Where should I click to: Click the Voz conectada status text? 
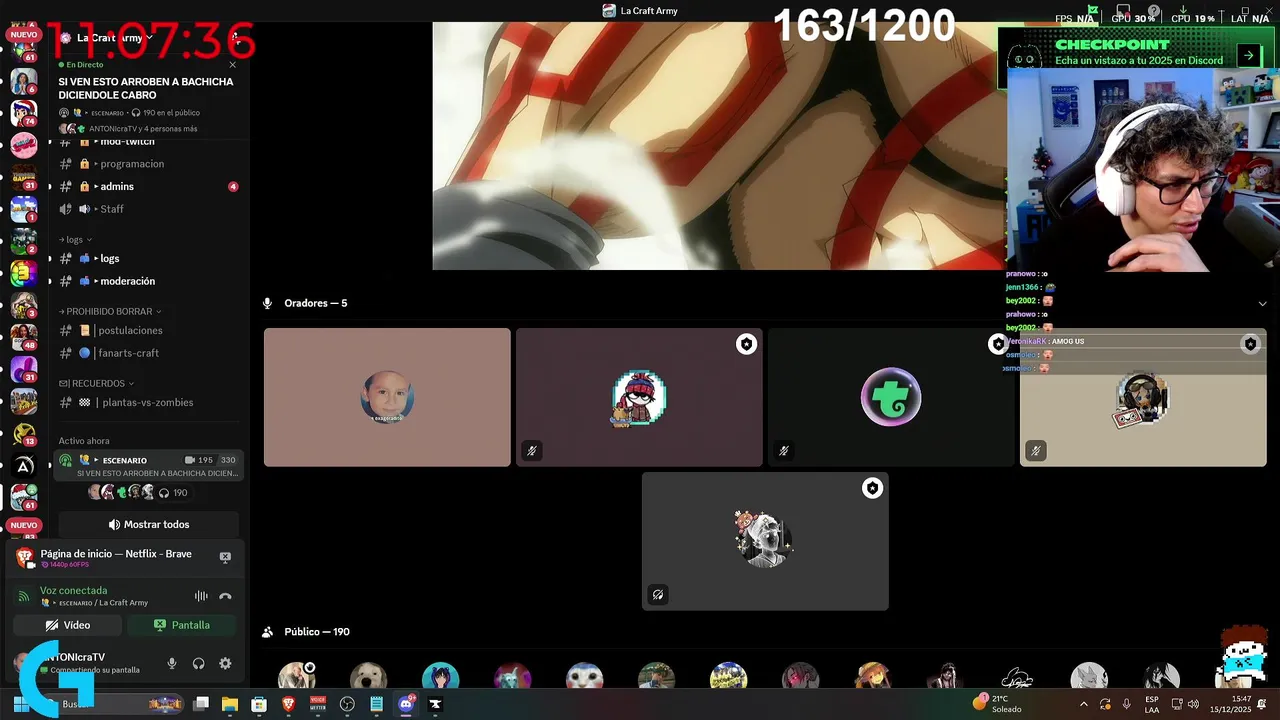tap(73, 590)
